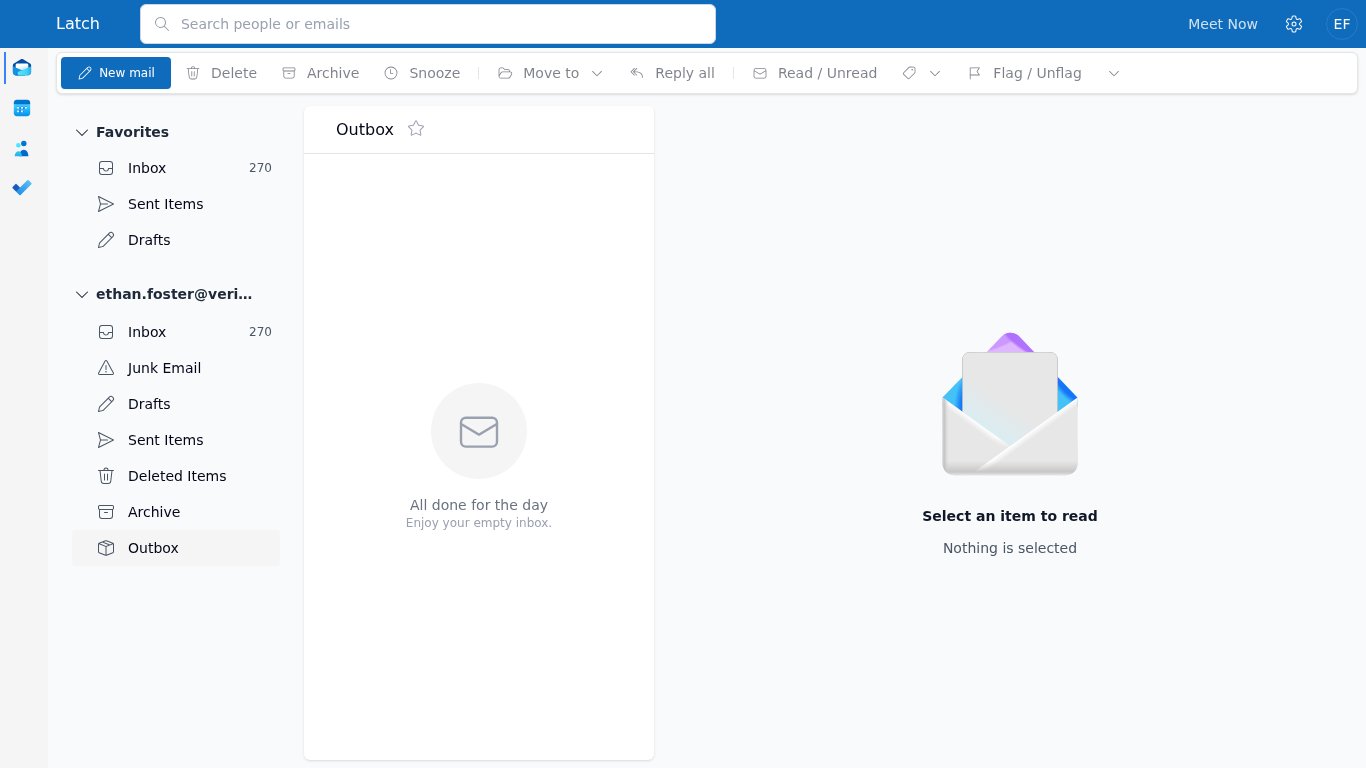The image size is (1366, 768).
Task: Toggle Read / Unread status
Action: 815,73
